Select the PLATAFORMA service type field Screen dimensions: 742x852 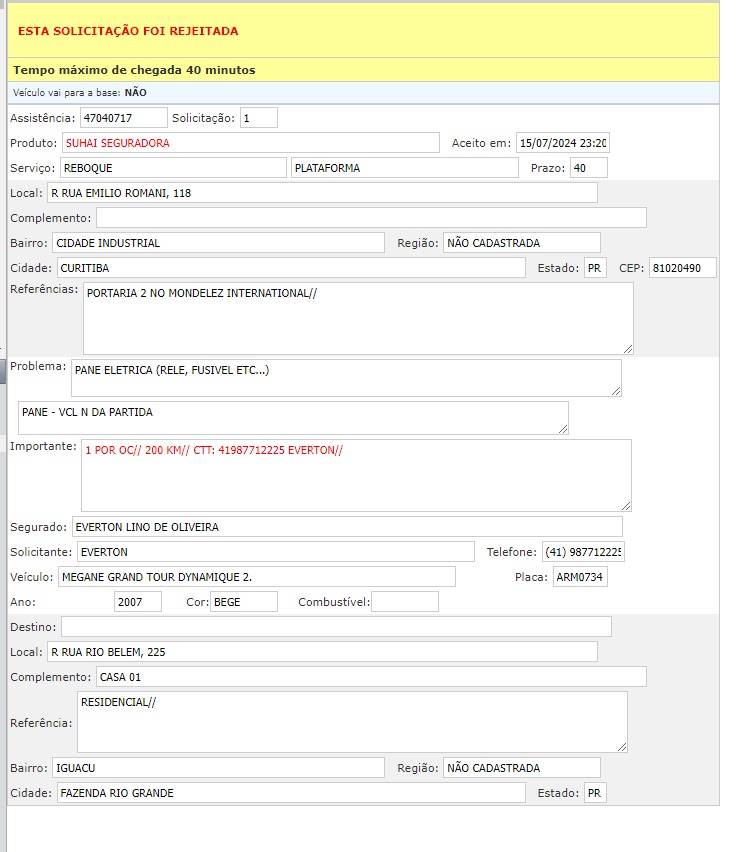point(404,168)
